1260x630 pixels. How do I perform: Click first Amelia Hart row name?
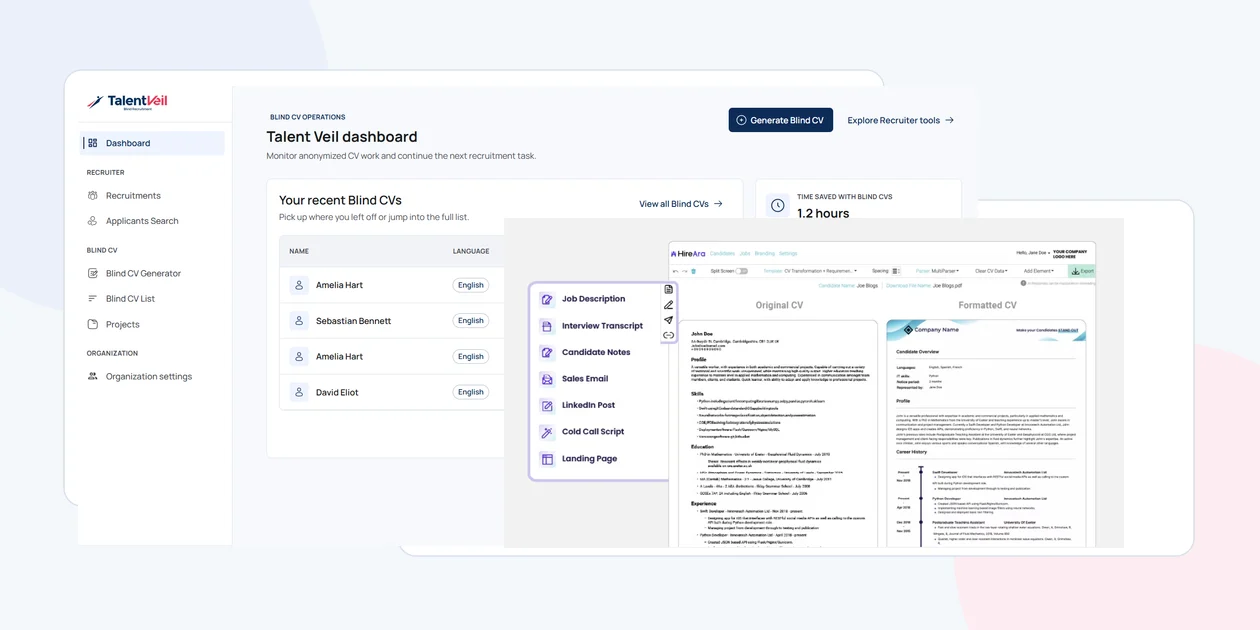pyautogui.click(x=339, y=285)
